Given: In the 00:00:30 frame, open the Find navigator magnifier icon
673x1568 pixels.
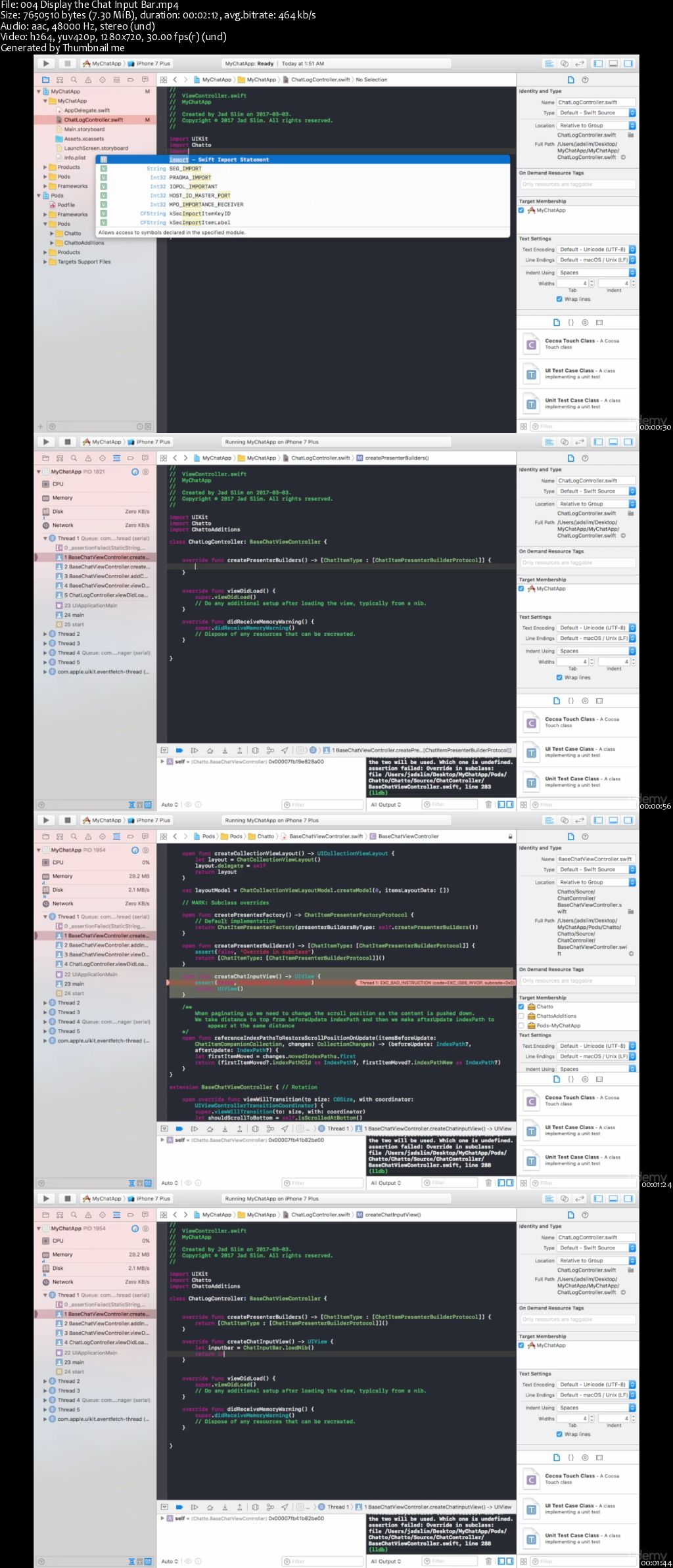Looking at the screenshot, I should point(74,79).
